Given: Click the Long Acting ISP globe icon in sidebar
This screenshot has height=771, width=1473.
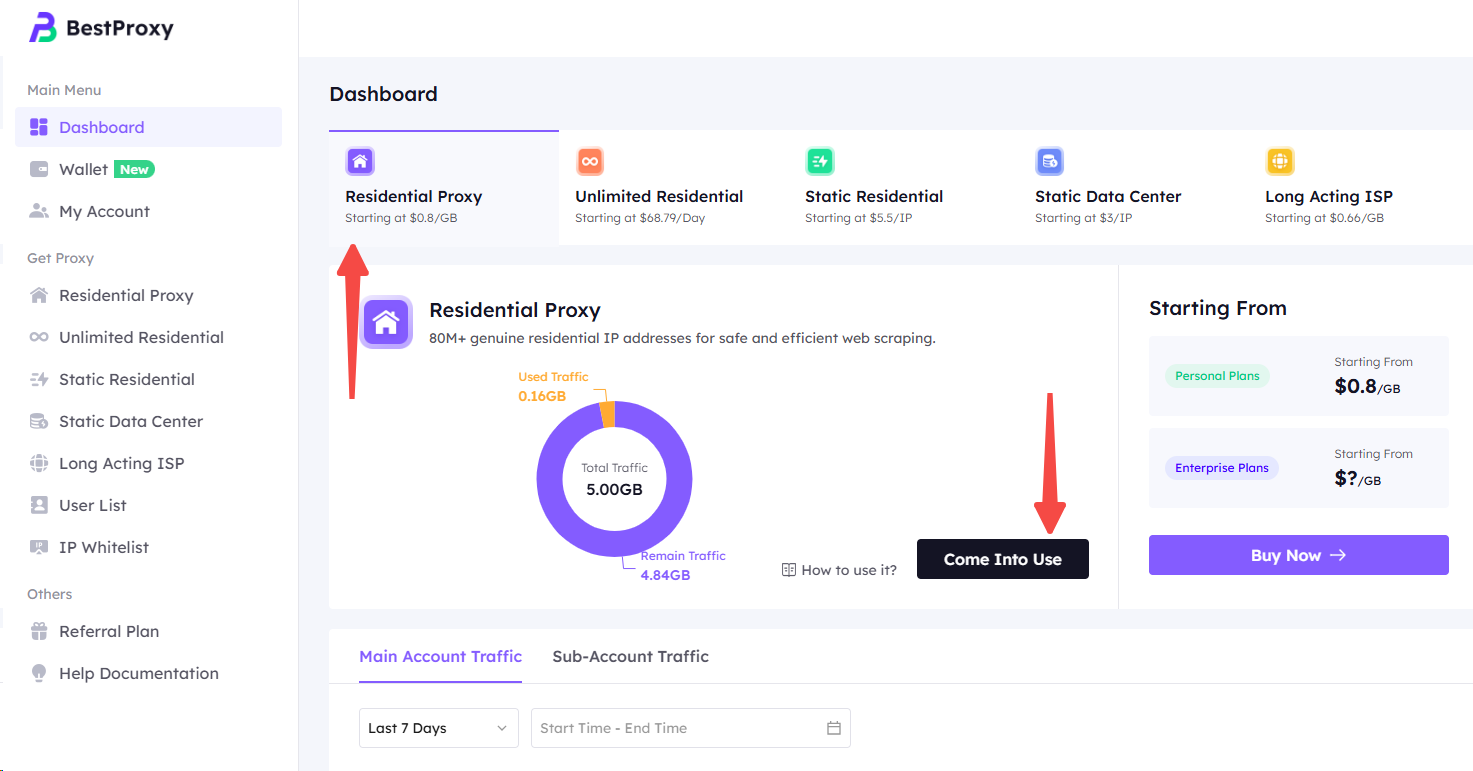Looking at the screenshot, I should coord(39,464).
